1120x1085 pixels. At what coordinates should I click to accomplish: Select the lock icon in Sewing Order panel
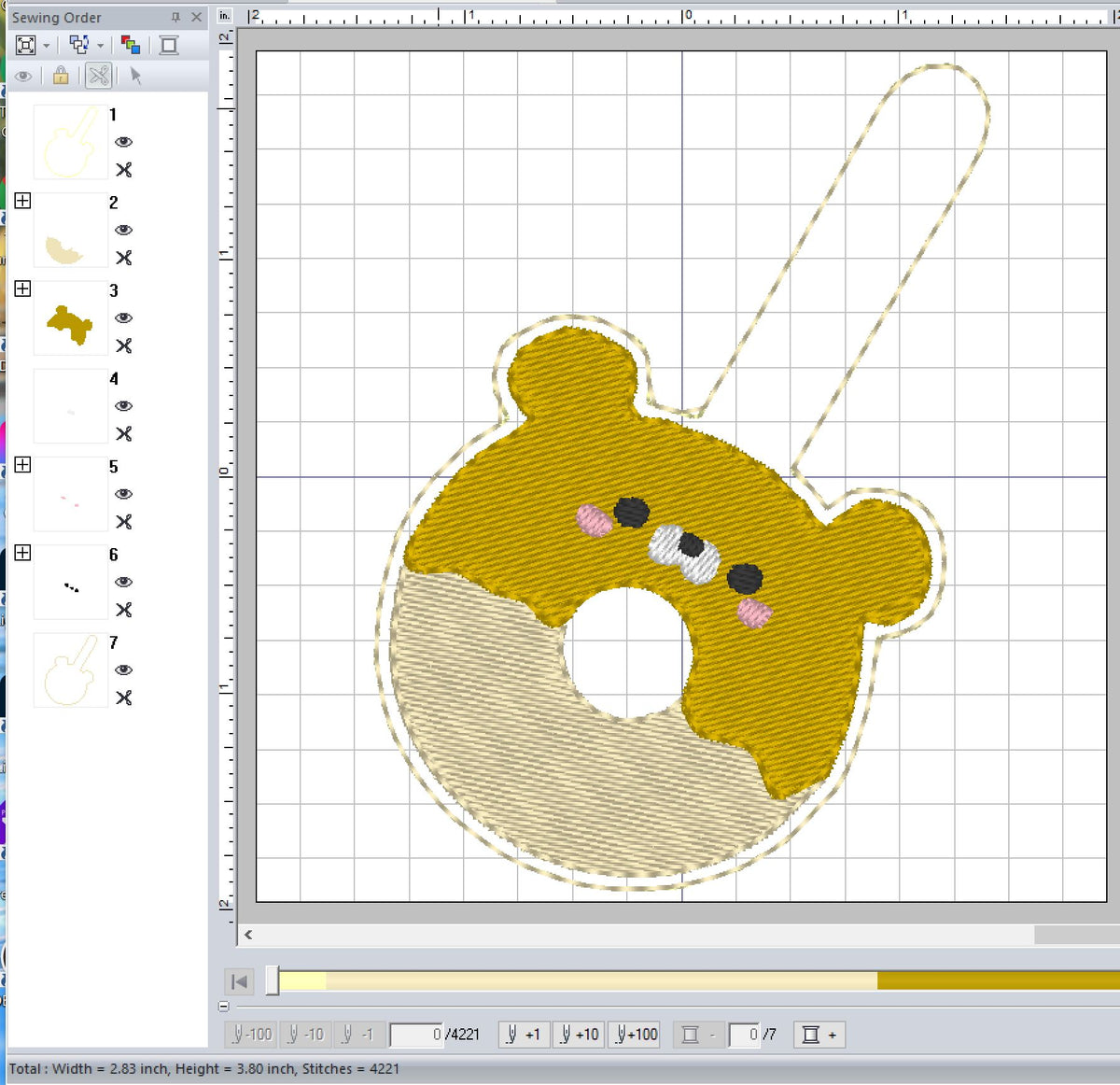(60, 77)
